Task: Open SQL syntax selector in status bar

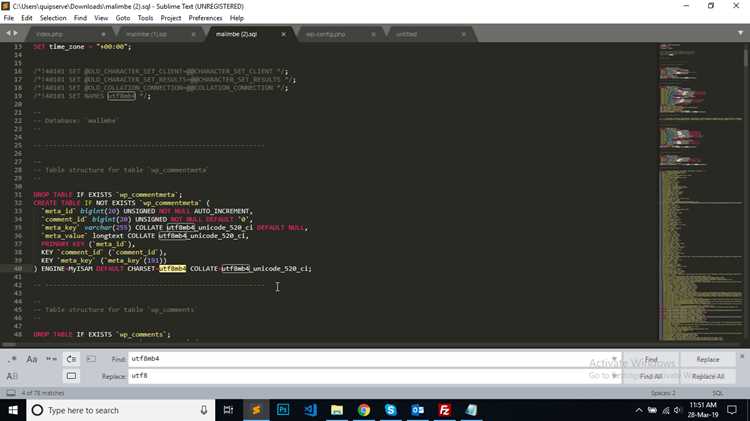Action: 717,393
